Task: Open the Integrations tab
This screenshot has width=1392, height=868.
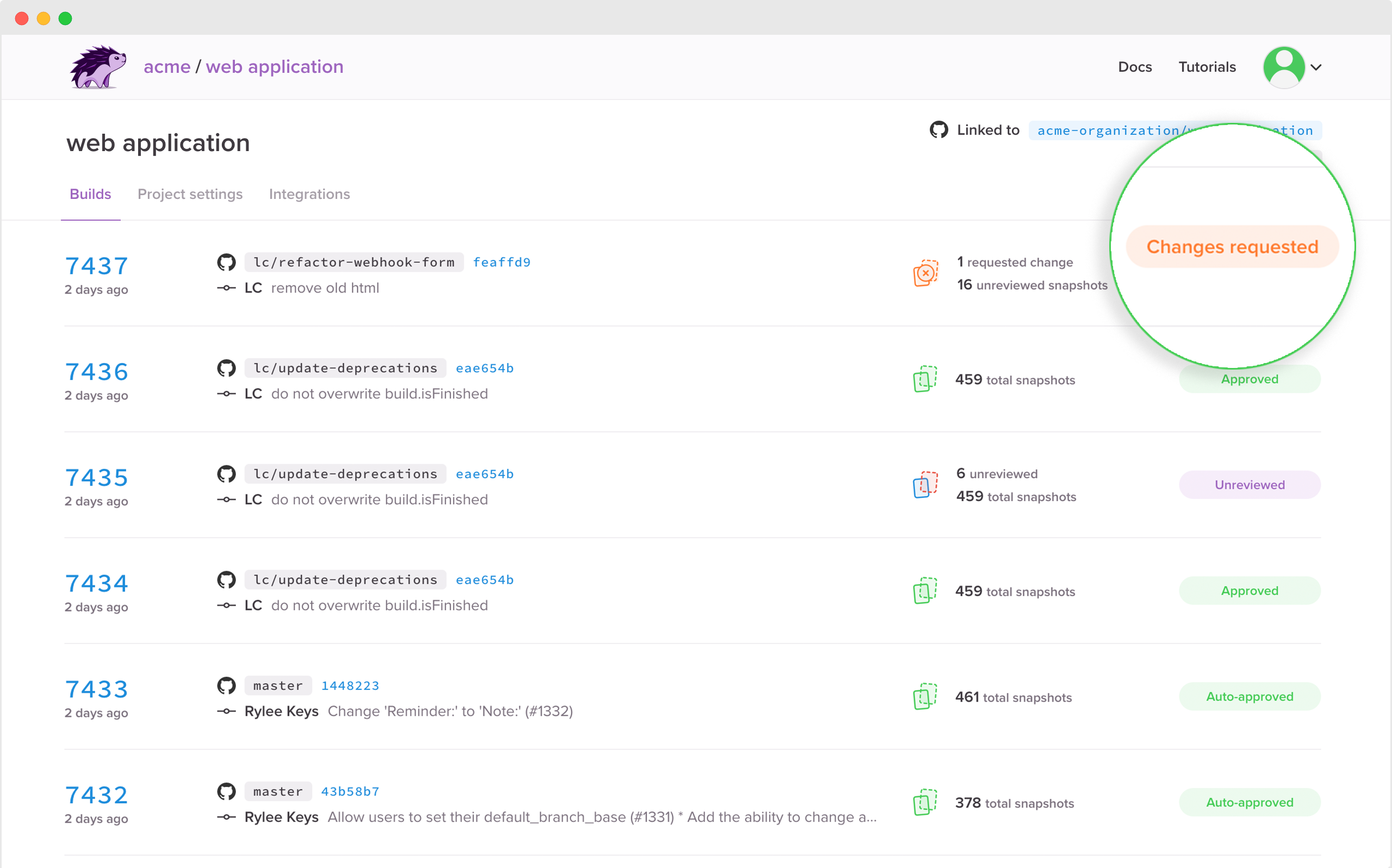Action: pyautogui.click(x=309, y=194)
